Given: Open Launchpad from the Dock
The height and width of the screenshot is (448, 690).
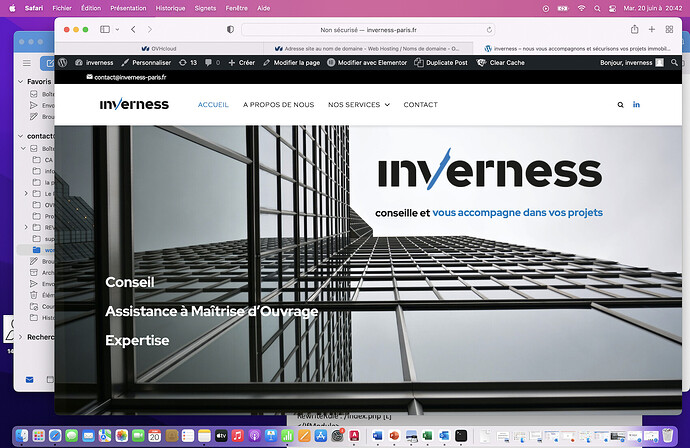Looking at the screenshot, I should point(39,436).
